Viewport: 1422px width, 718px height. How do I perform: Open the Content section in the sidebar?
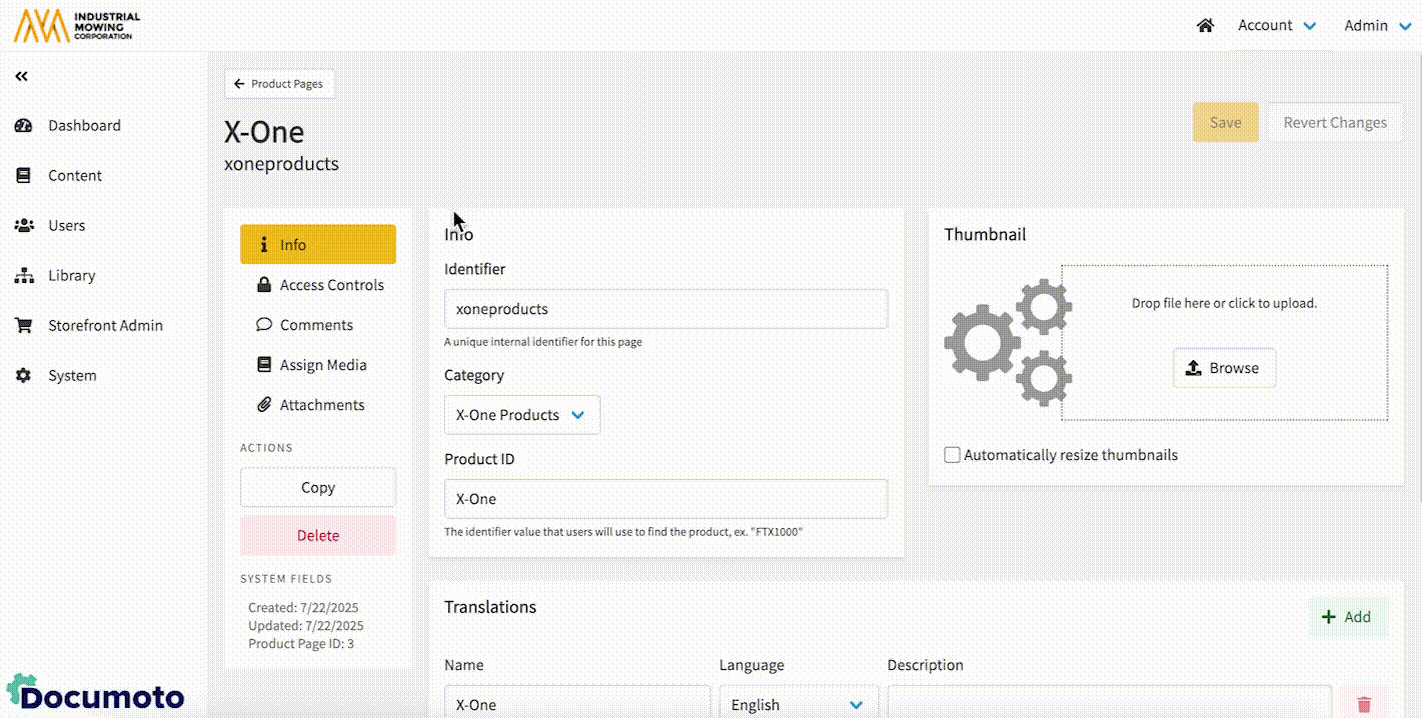[75, 175]
